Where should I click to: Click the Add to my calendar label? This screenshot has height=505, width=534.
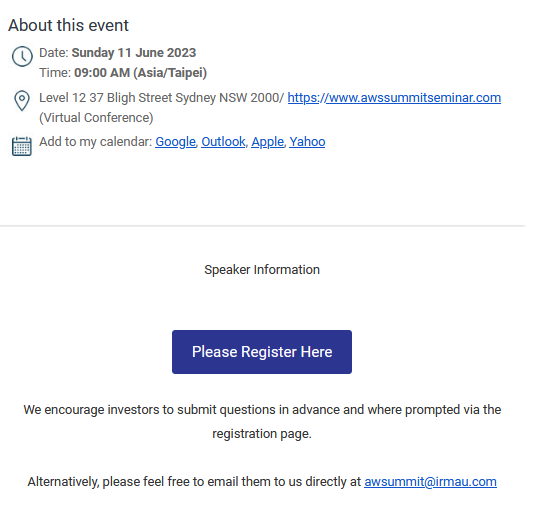[96, 142]
